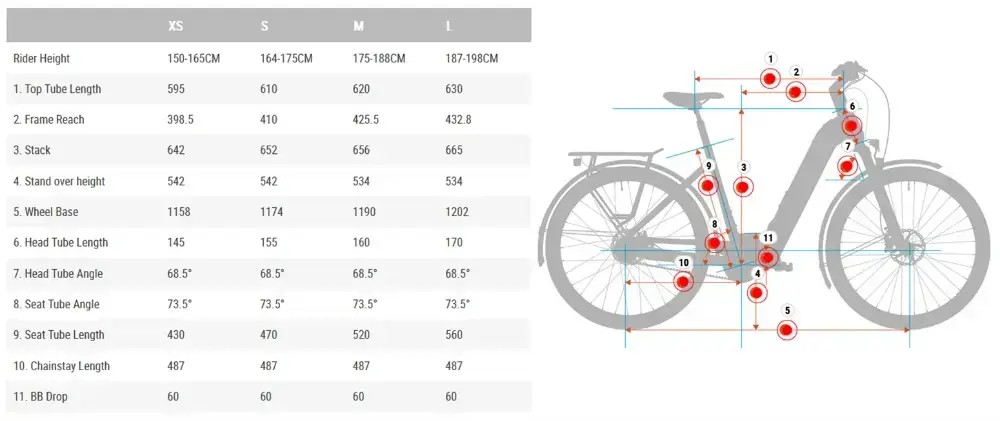Screen dimensions: 1000x421
Task: Click red hotspot 9 on the seat tube
Action: pos(708,185)
